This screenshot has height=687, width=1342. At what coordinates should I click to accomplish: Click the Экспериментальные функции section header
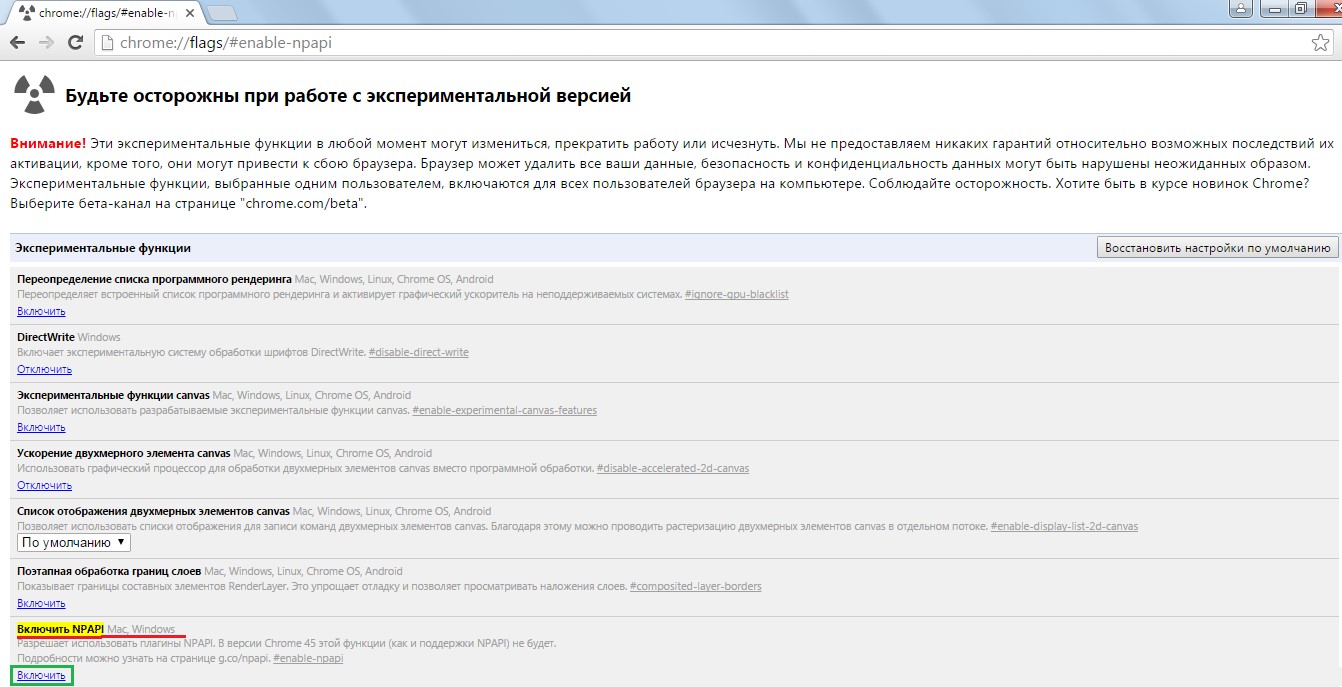103,247
